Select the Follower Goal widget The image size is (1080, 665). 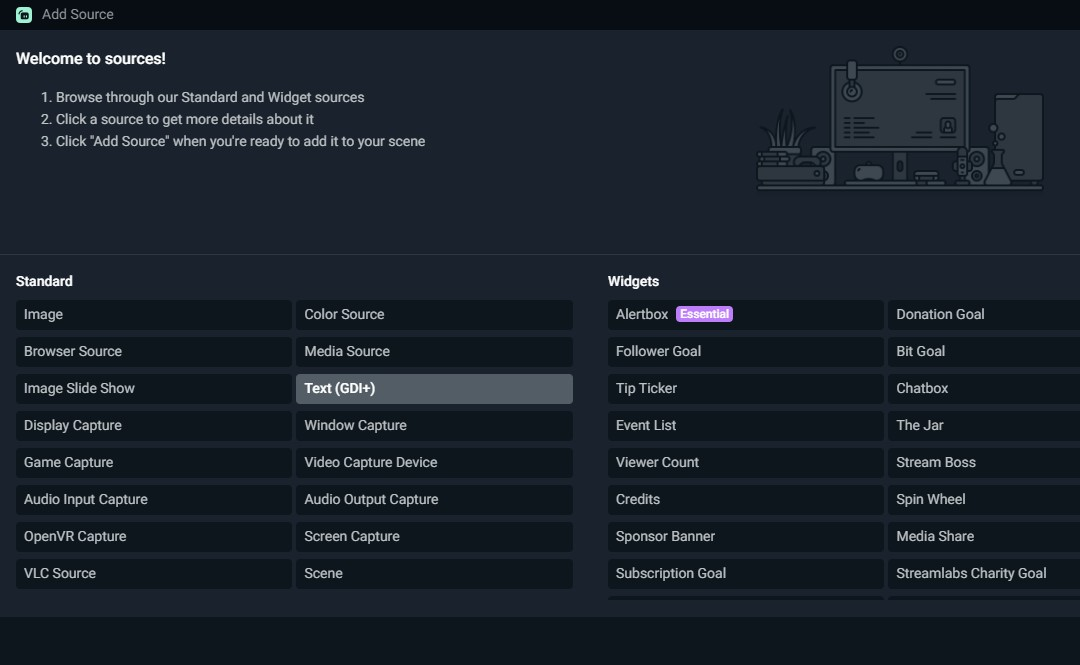click(x=745, y=351)
